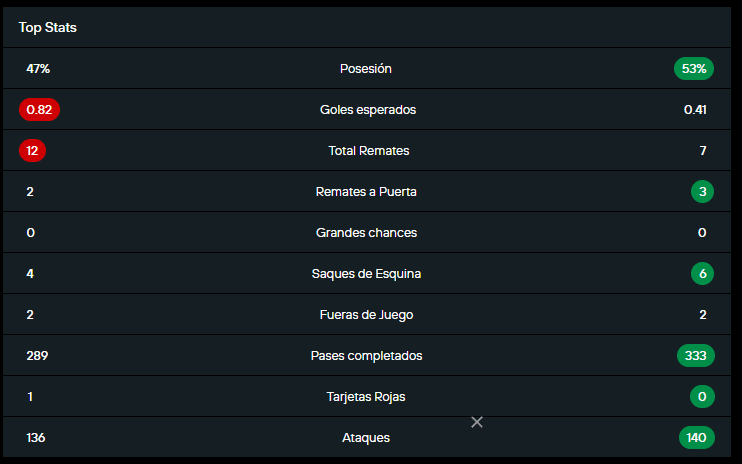Image resolution: width=742 pixels, height=464 pixels.
Task: Select the Tarjetas Rojas label
Action: pos(366,397)
